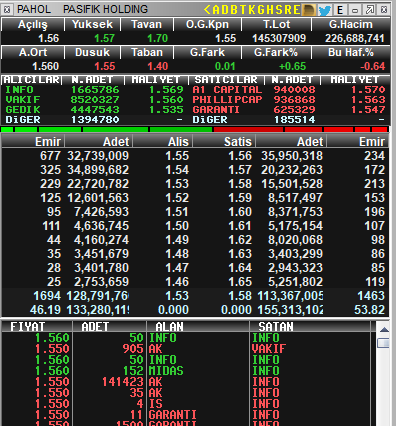Click the gold-colored icon in title bar

pyautogui.click(x=309, y=10)
